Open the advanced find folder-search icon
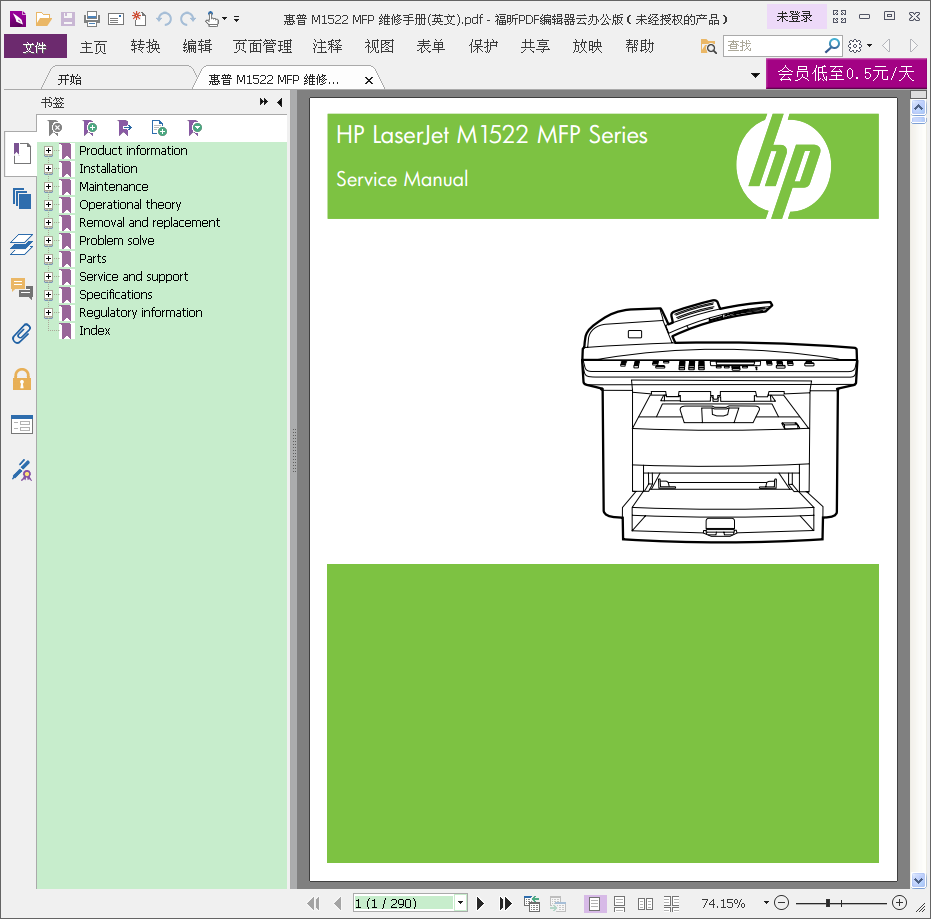 (708, 46)
